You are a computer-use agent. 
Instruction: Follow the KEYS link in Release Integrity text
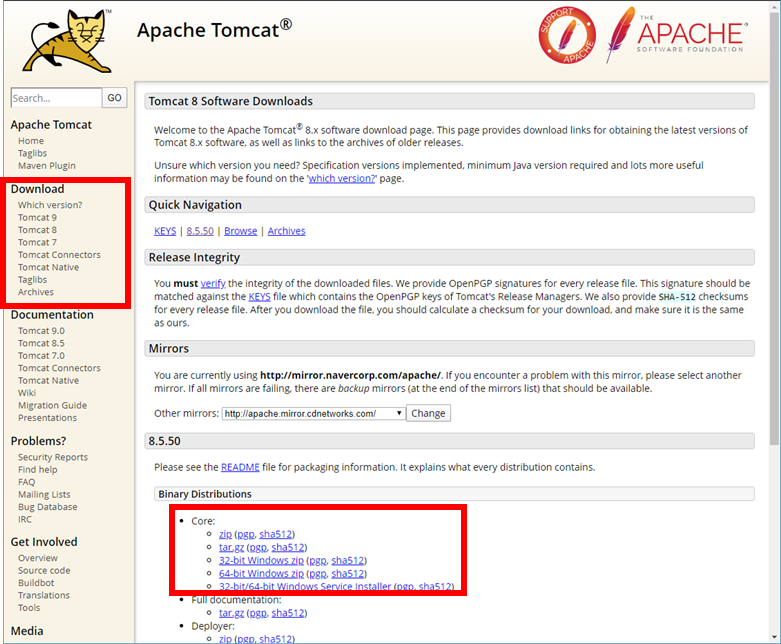pos(260,297)
